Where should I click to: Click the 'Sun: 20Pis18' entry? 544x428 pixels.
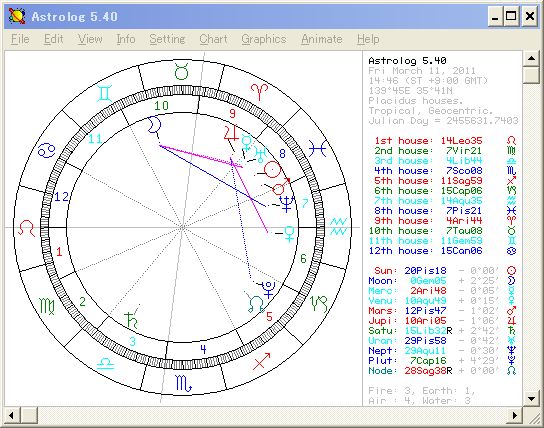[443, 271]
